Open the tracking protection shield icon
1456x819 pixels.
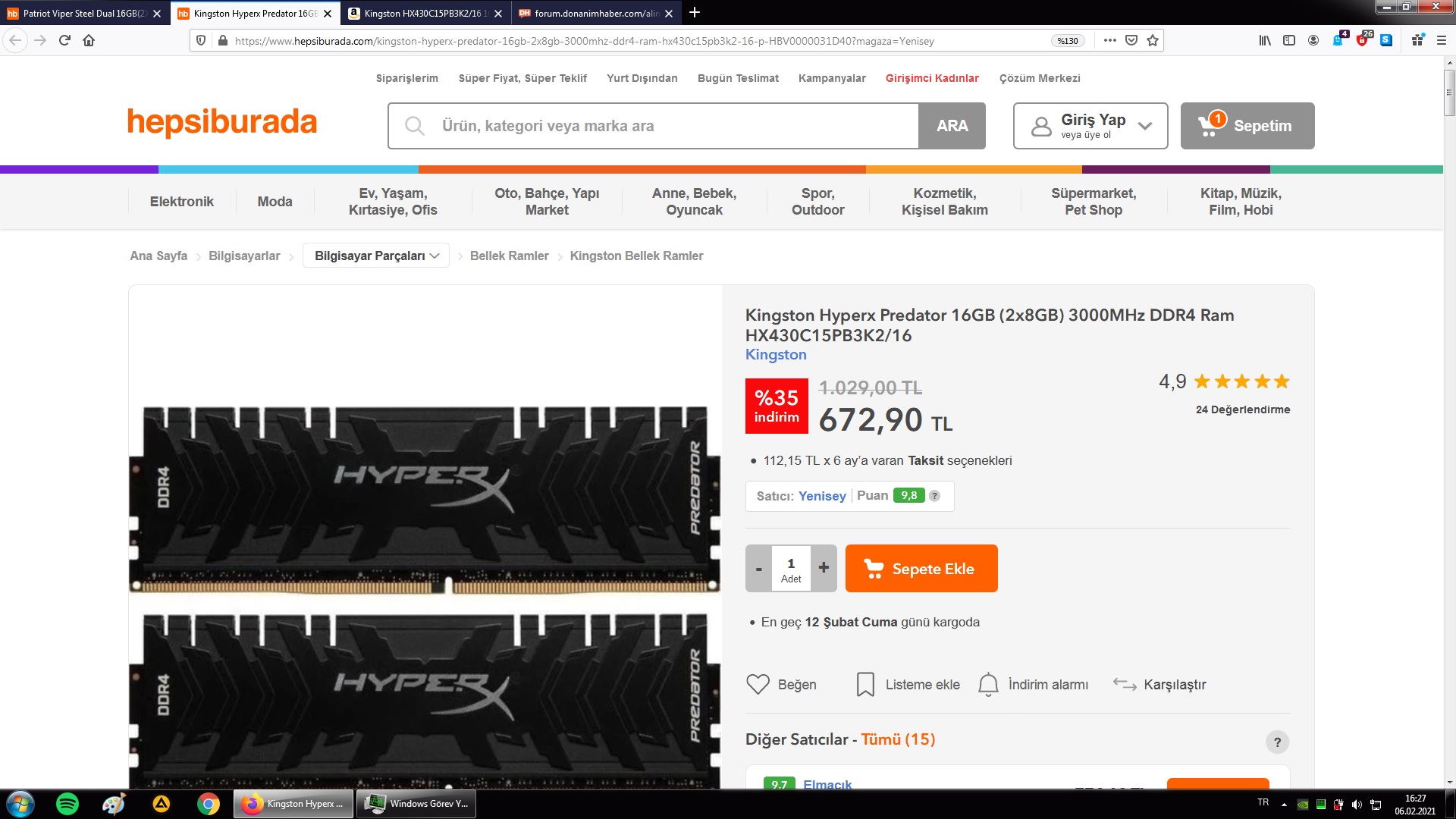pos(201,41)
